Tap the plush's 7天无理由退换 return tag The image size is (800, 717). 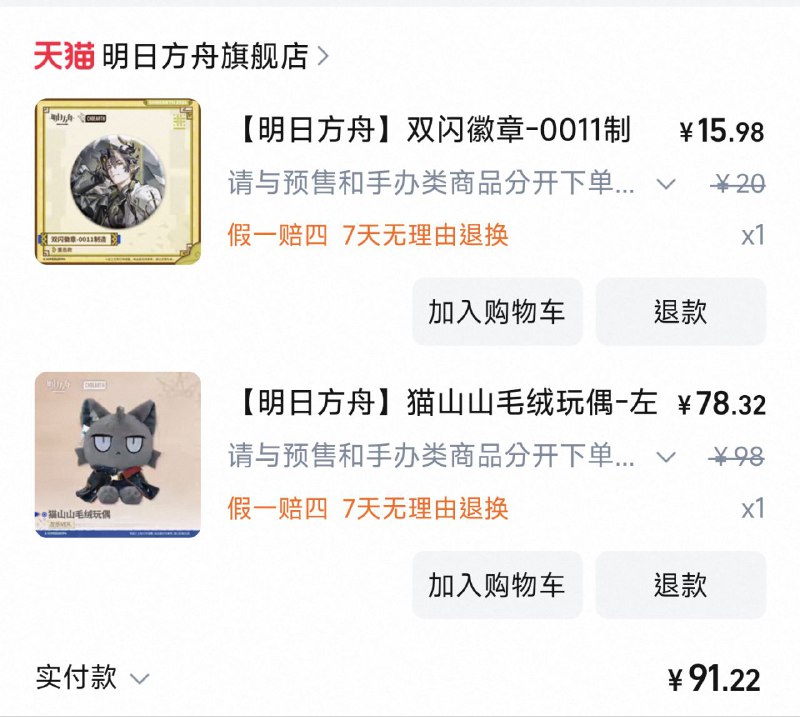426,508
